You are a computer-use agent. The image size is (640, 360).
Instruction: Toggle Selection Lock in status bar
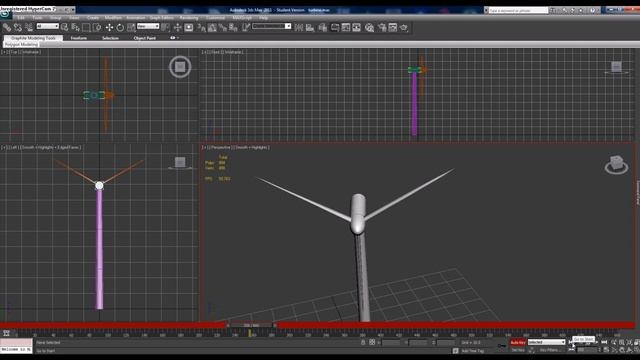(363, 342)
